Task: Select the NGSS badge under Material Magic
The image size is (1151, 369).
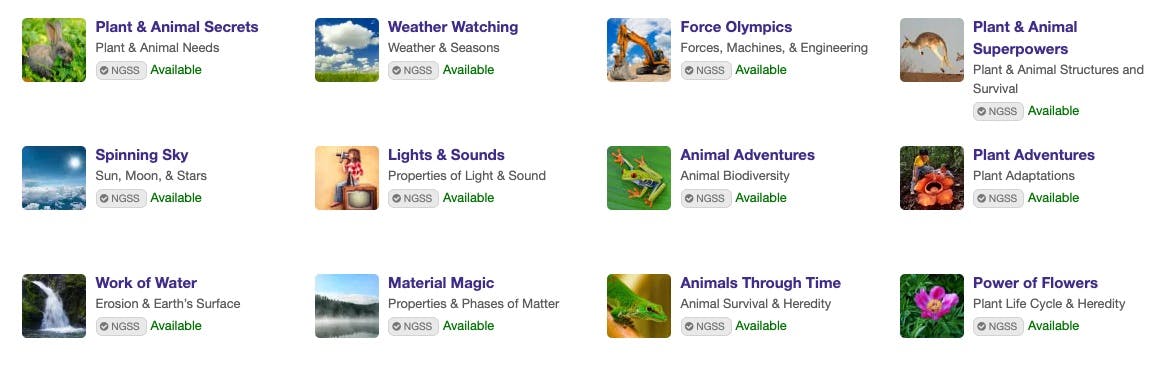Action: tap(413, 326)
